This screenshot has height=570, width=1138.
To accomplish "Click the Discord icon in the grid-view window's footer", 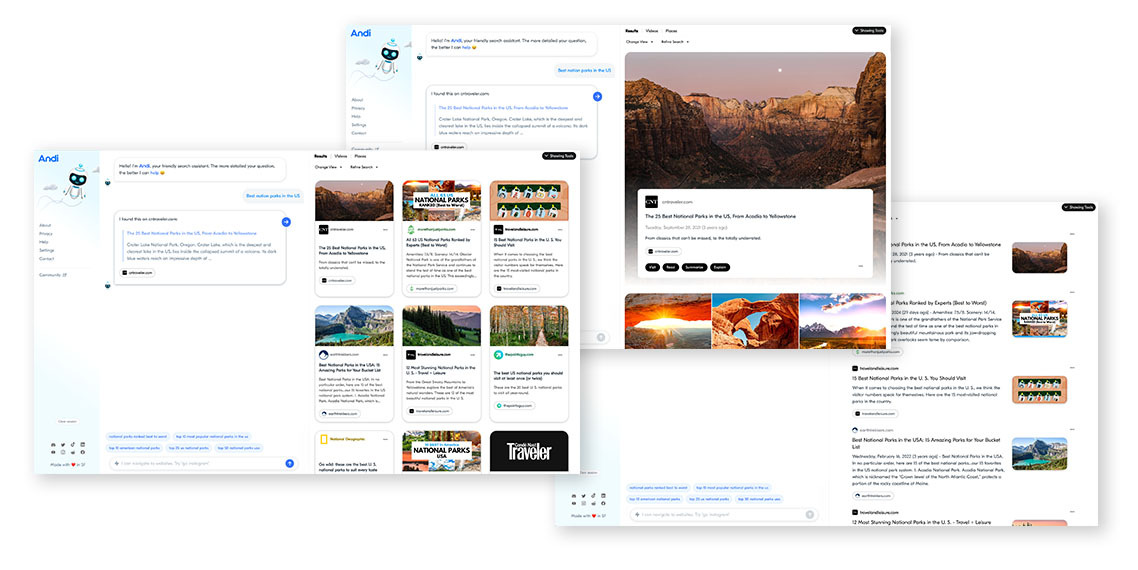I will pyautogui.click(x=53, y=444).
